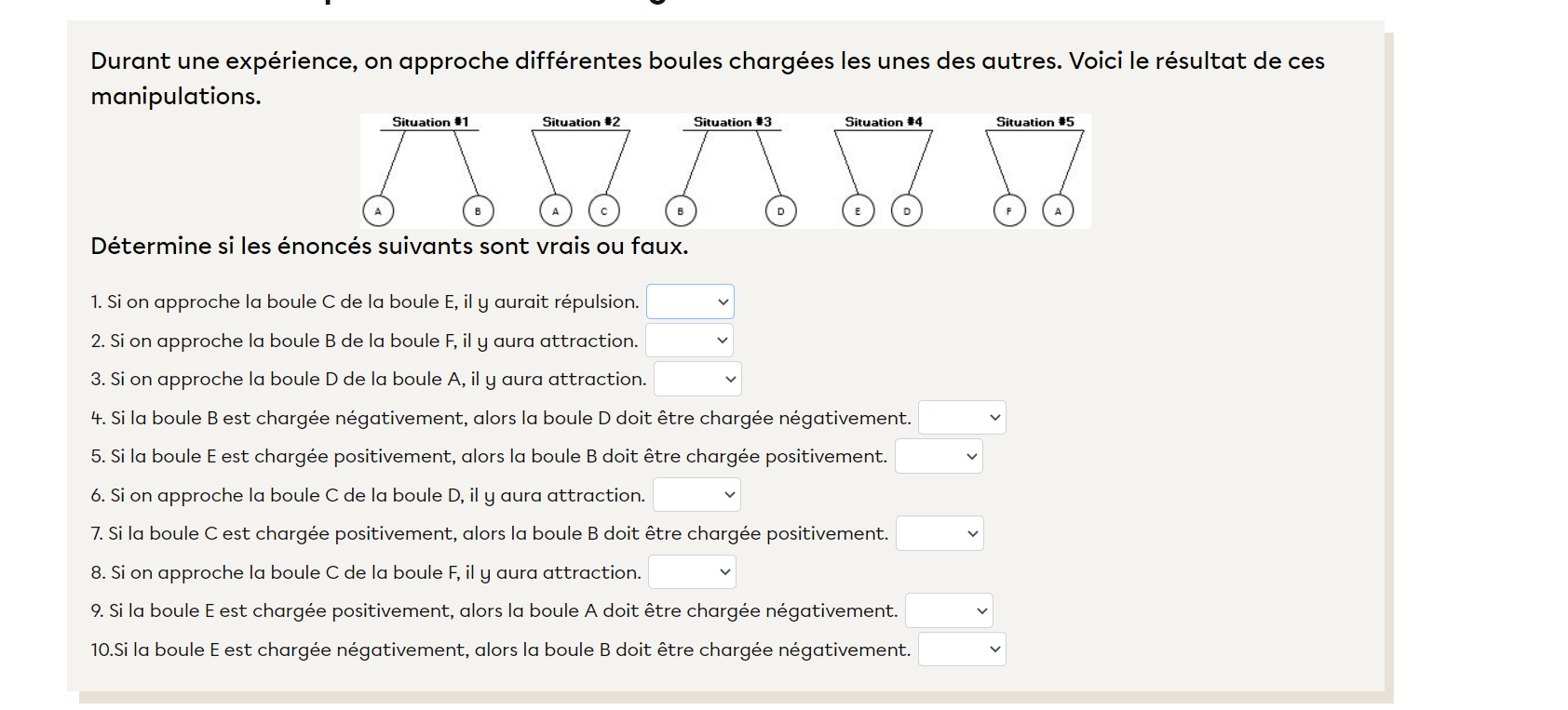Open the answer dropdown for statement 9
Viewport: 1568px width, 710px height.
pos(949,610)
